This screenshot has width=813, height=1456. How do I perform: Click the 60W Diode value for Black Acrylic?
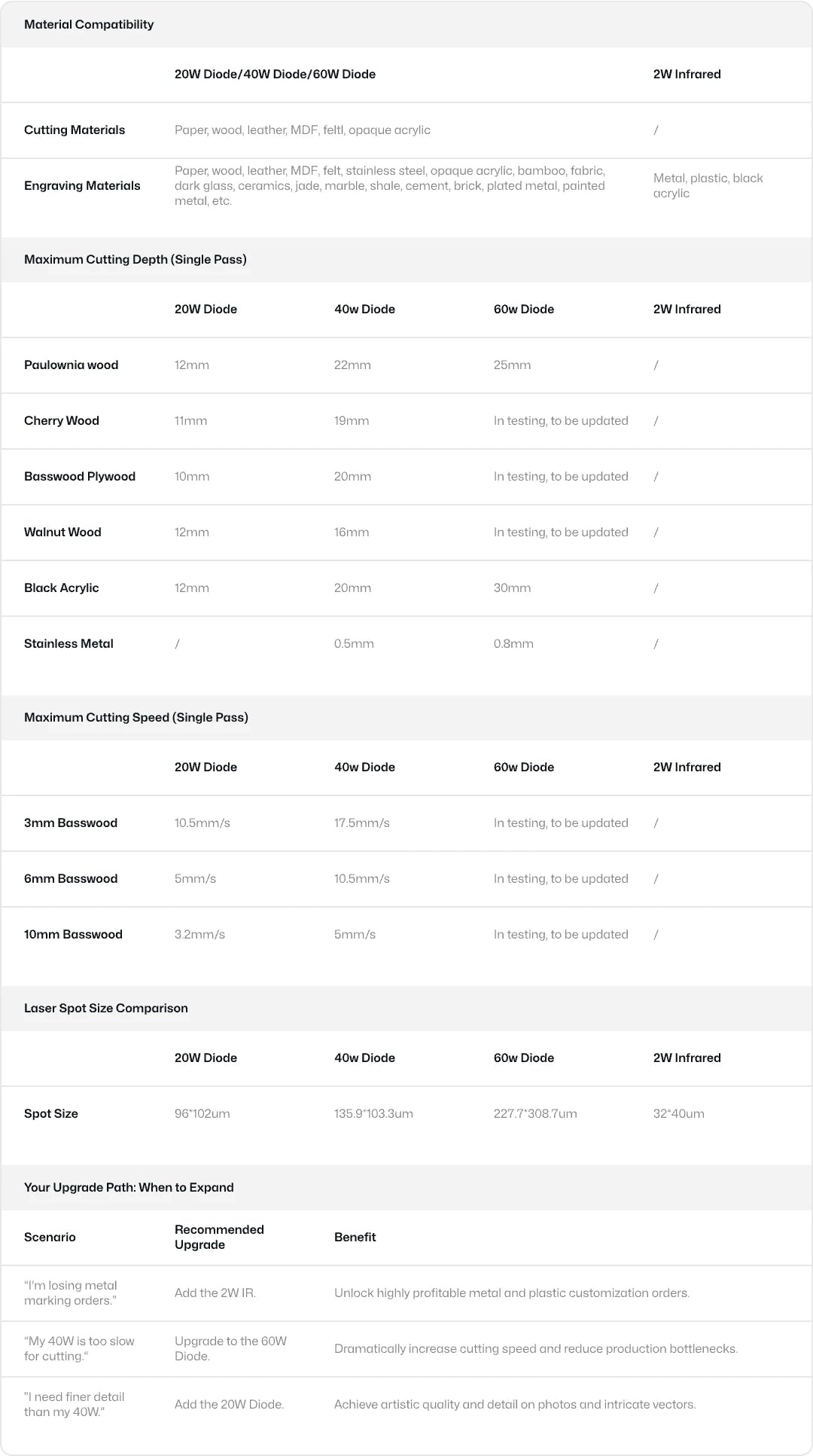(512, 588)
